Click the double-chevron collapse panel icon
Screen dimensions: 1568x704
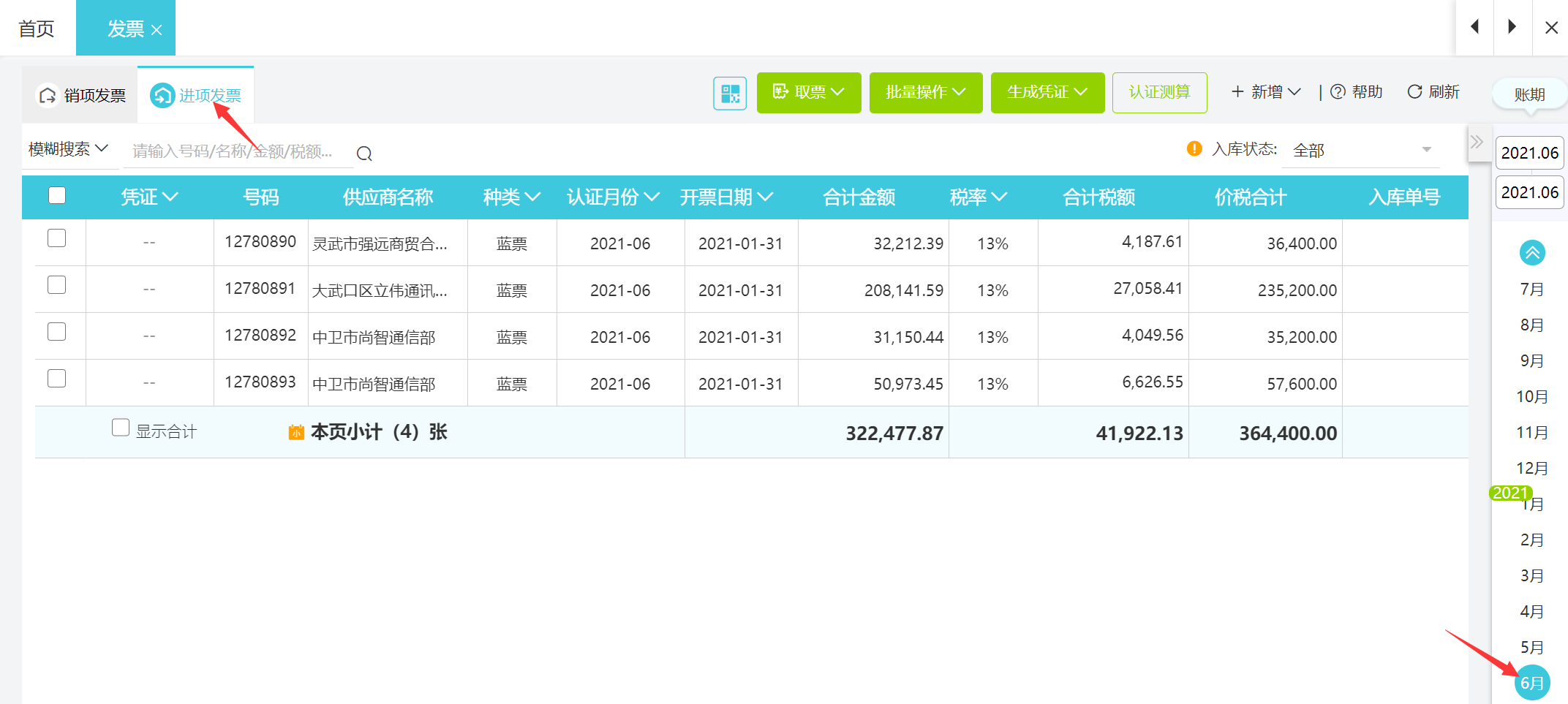pyautogui.click(x=1477, y=142)
